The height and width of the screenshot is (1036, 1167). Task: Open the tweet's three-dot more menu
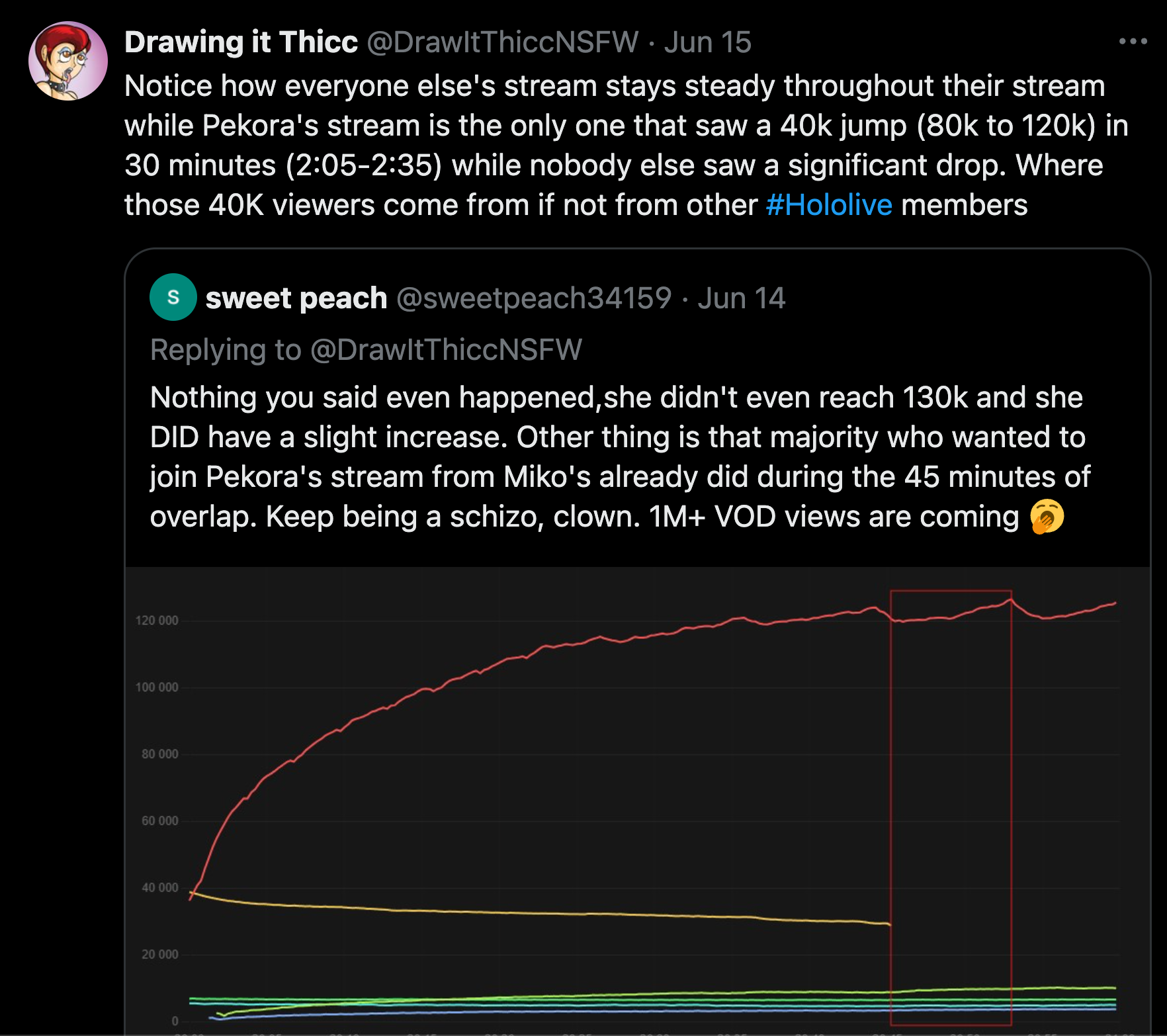[1133, 41]
